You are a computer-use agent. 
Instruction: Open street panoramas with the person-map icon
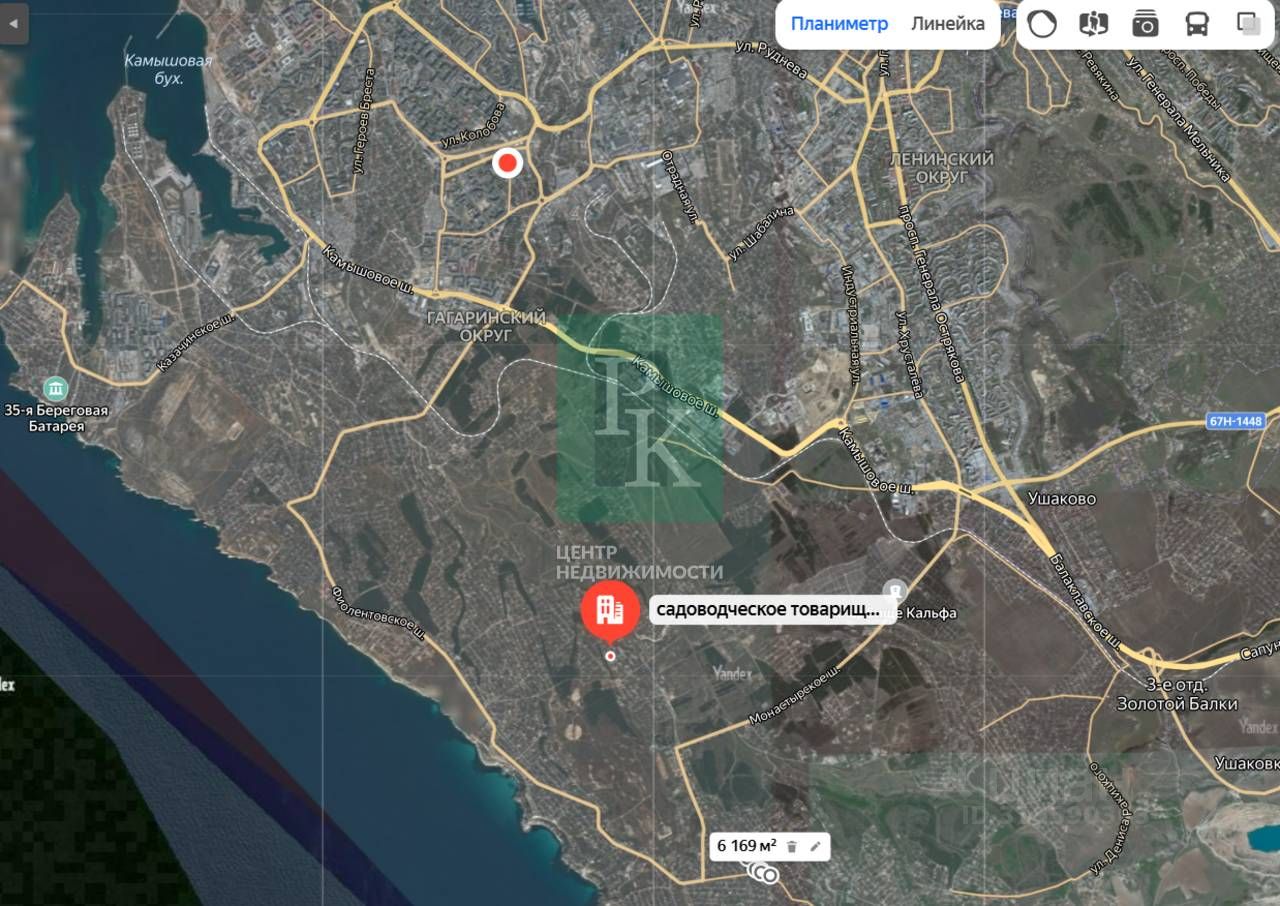pyautogui.click(x=1093, y=24)
